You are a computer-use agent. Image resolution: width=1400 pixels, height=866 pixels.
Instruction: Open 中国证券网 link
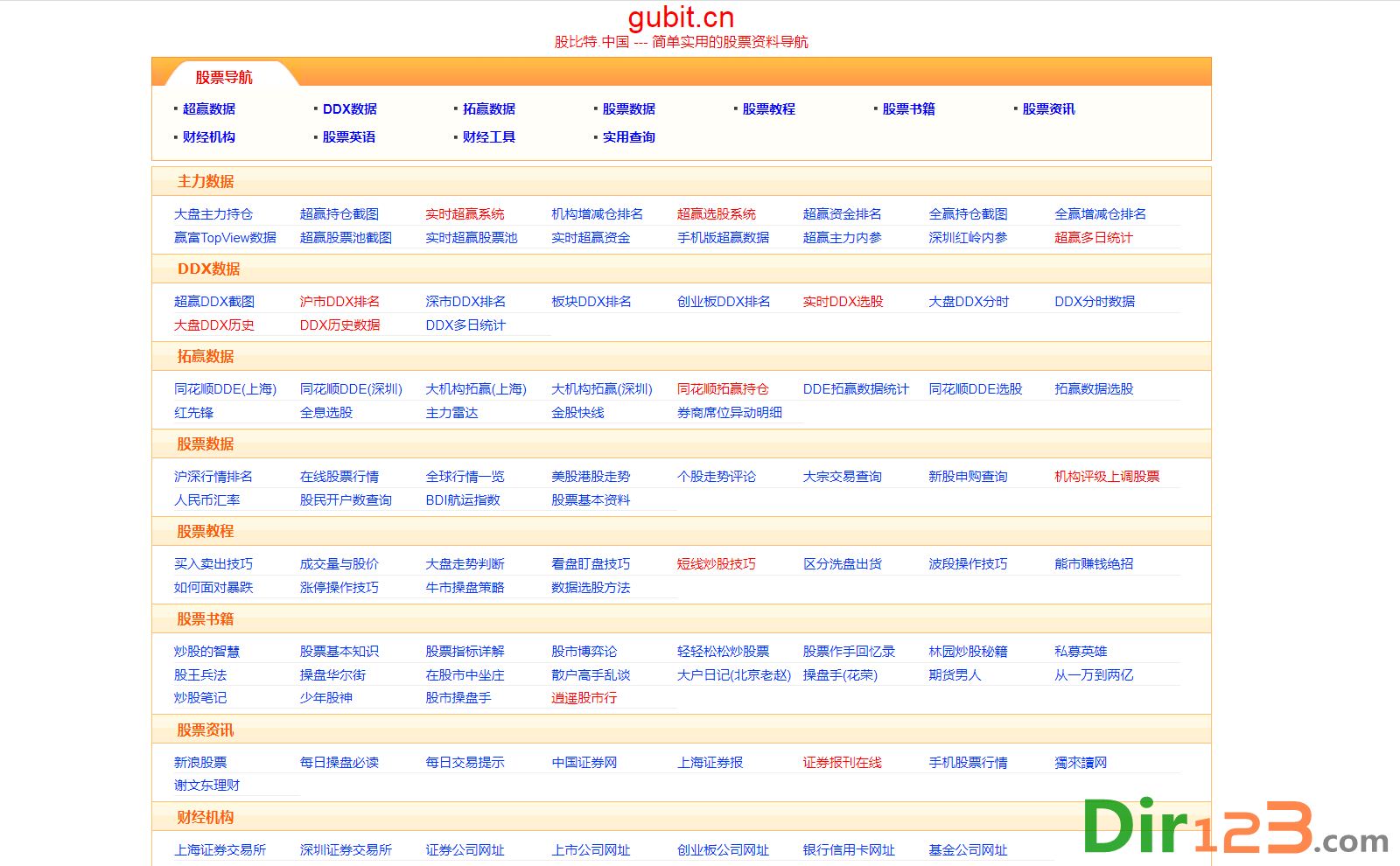(x=584, y=763)
